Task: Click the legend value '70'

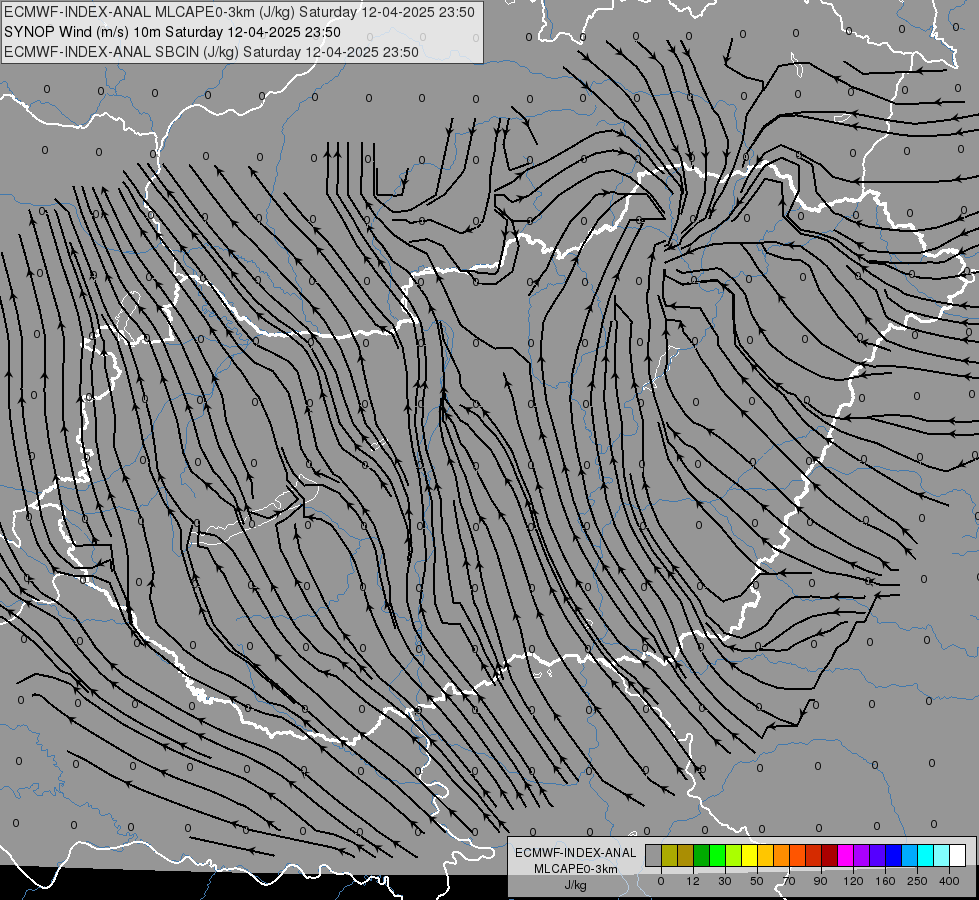Action: (x=789, y=881)
